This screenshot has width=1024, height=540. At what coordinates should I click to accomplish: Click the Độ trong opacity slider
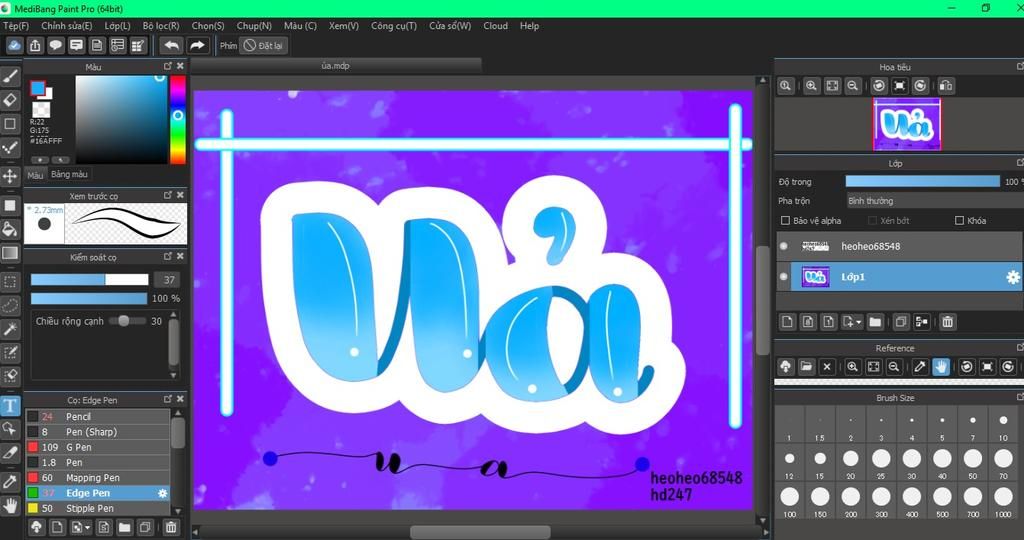(x=922, y=182)
